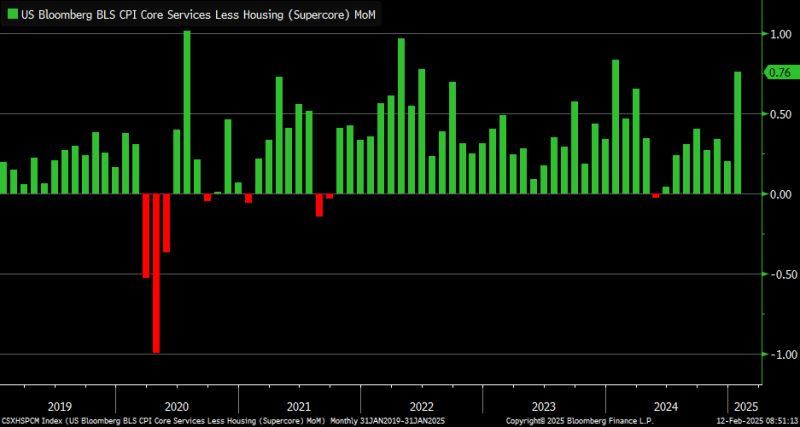Click the 0.00 zero line axis label
Viewport: 800px width, 427px height.
point(779,194)
